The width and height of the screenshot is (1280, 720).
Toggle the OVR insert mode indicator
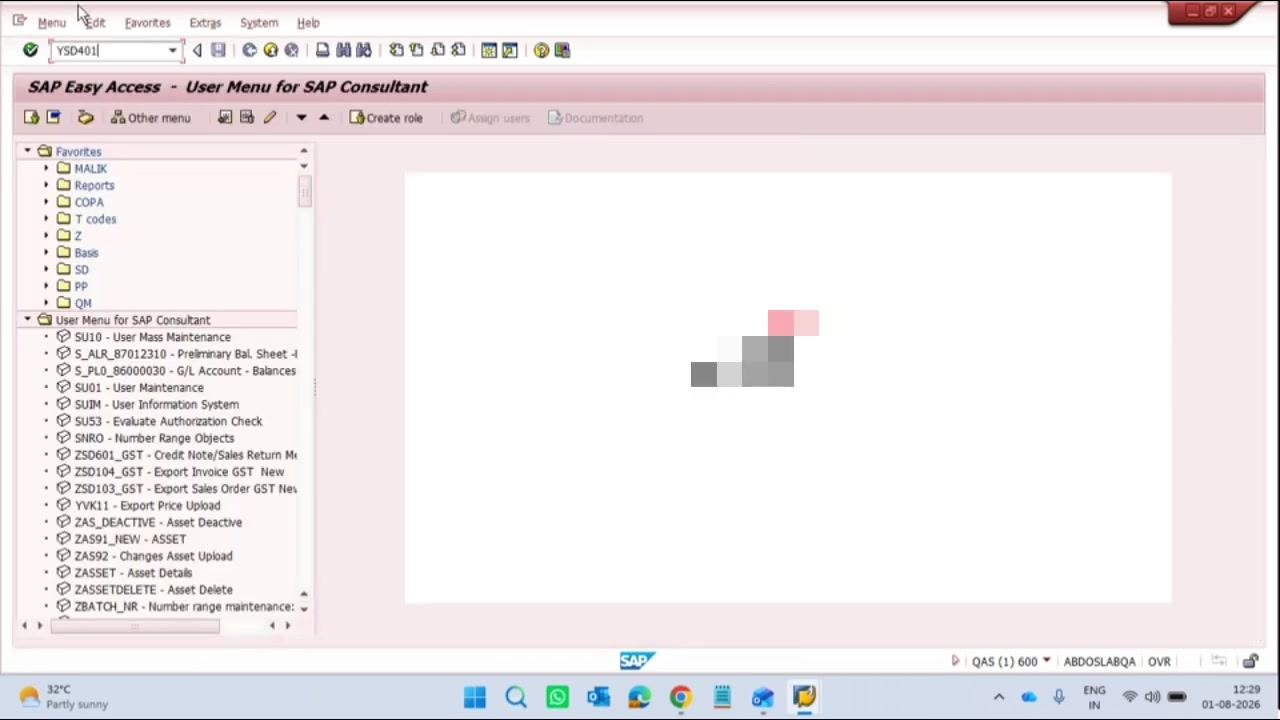coord(1159,661)
